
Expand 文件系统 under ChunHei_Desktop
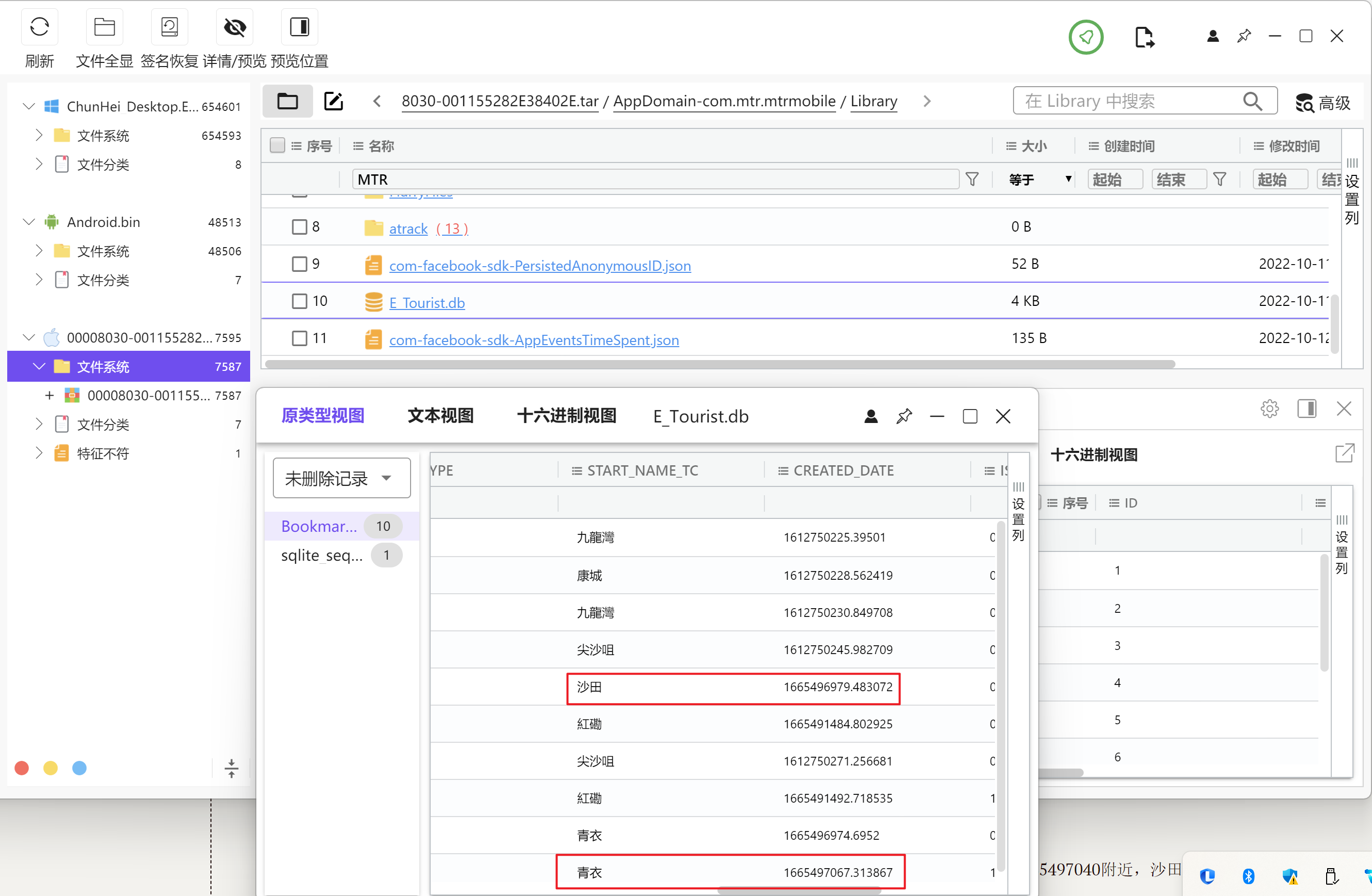click(x=39, y=135)
